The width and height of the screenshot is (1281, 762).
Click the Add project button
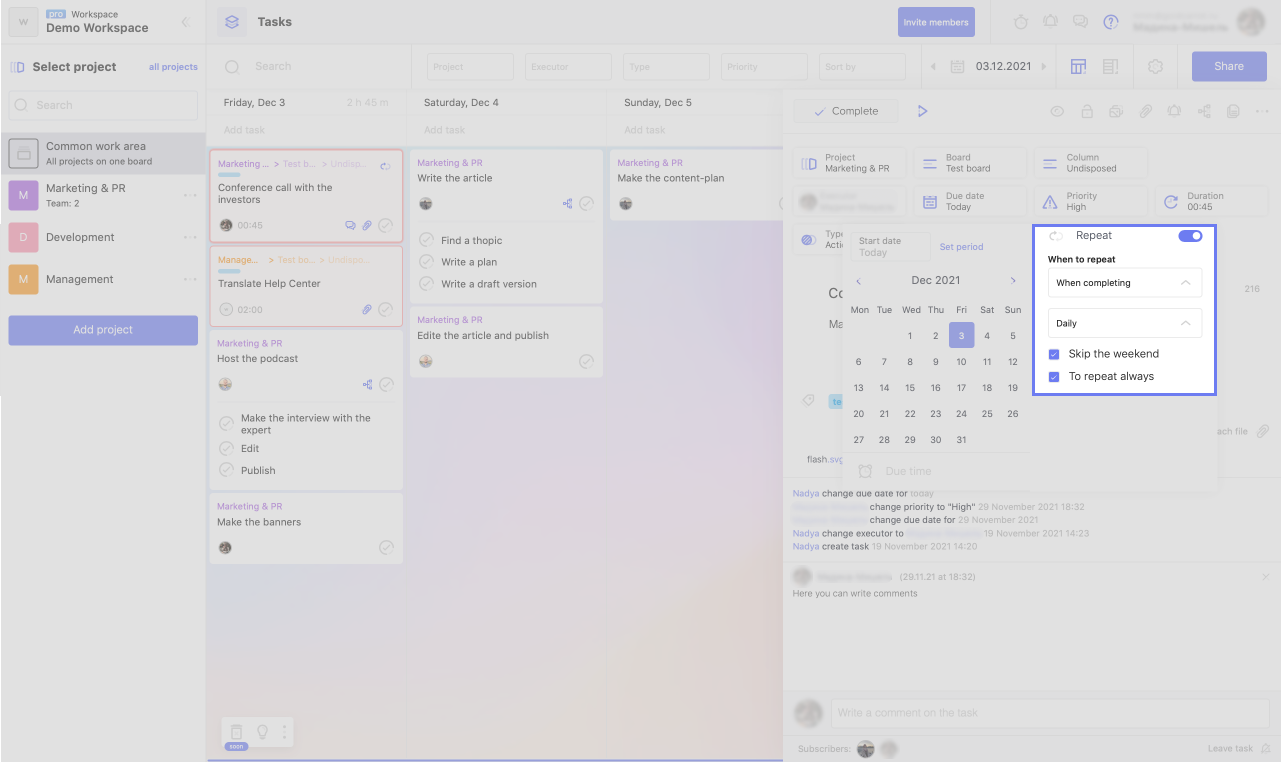[x=103, y=330]
